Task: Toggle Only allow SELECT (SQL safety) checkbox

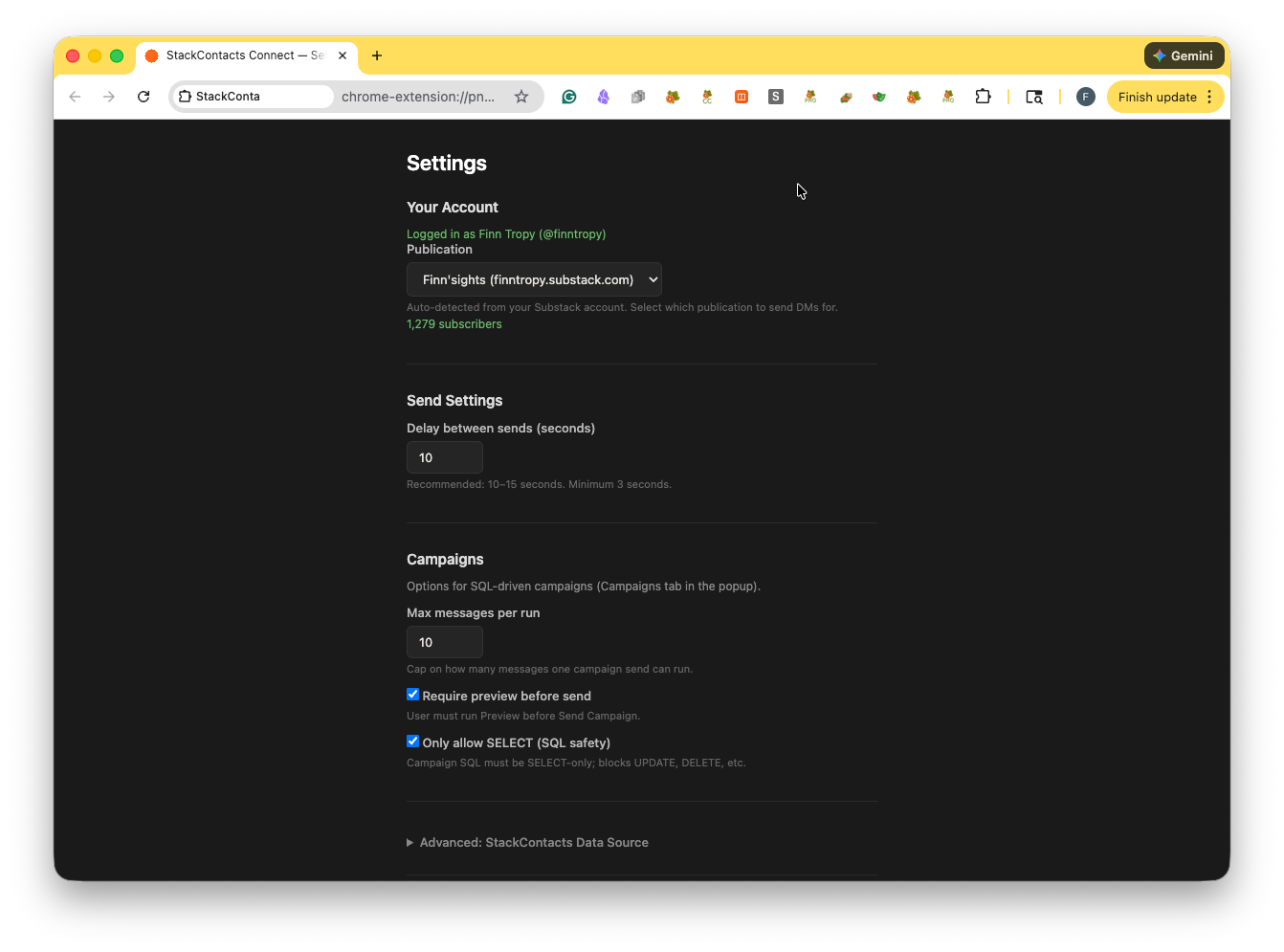Action: point(412,742)
